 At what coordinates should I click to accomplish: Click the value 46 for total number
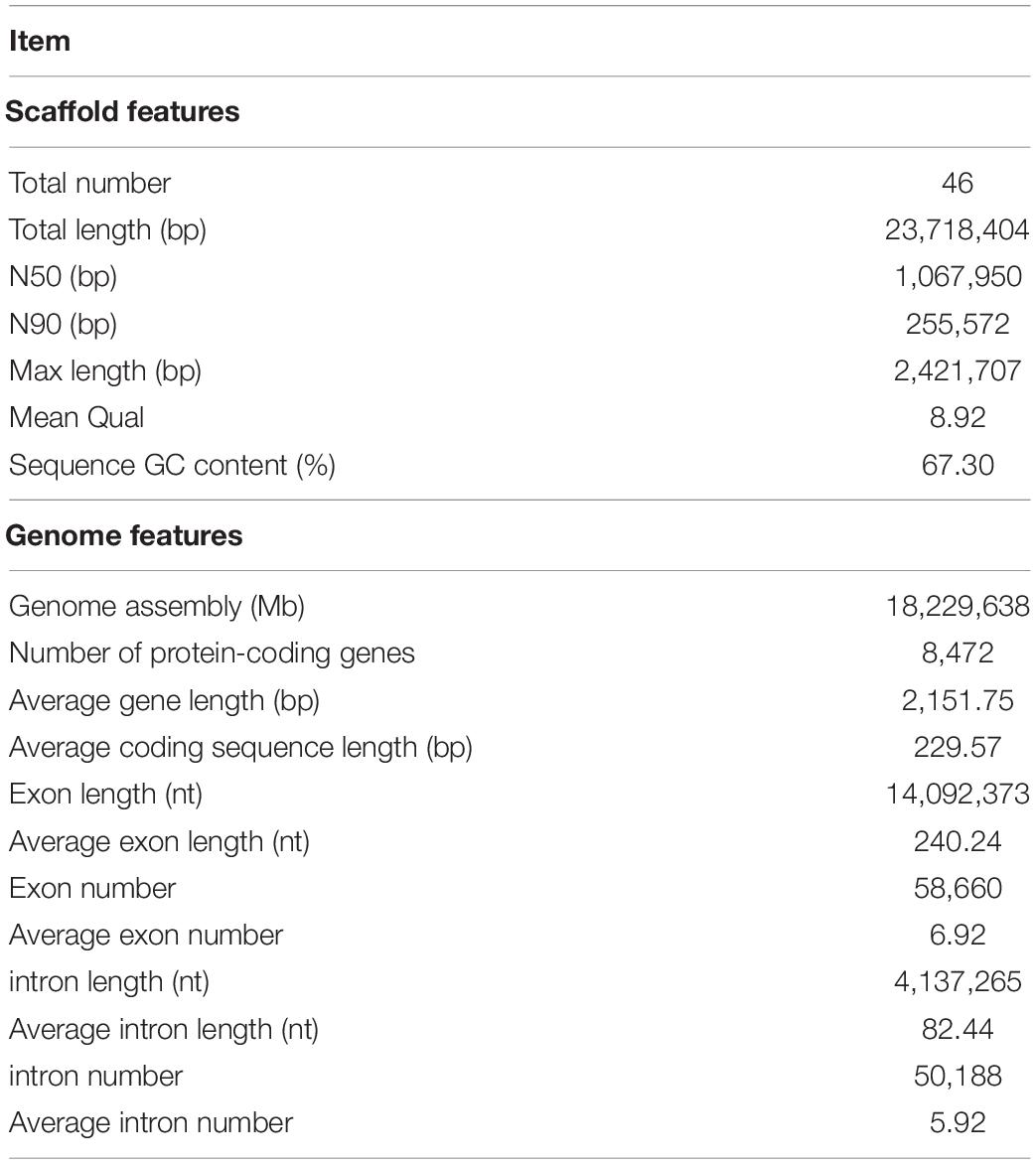958,183
